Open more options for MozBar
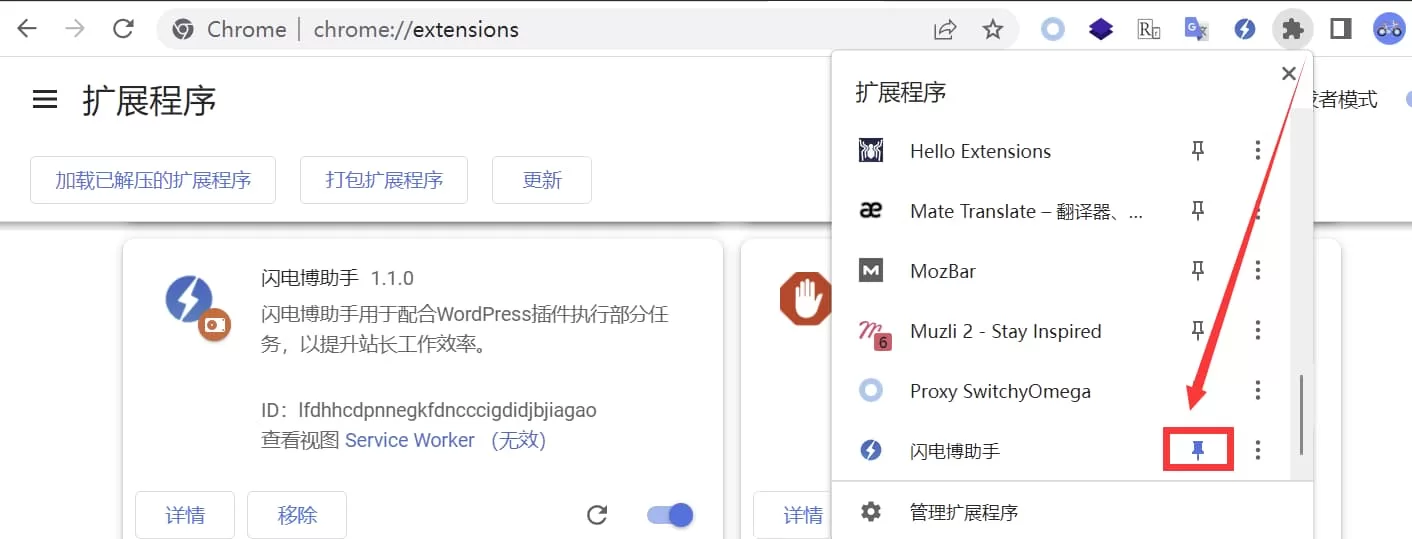 click(1258, 271)
